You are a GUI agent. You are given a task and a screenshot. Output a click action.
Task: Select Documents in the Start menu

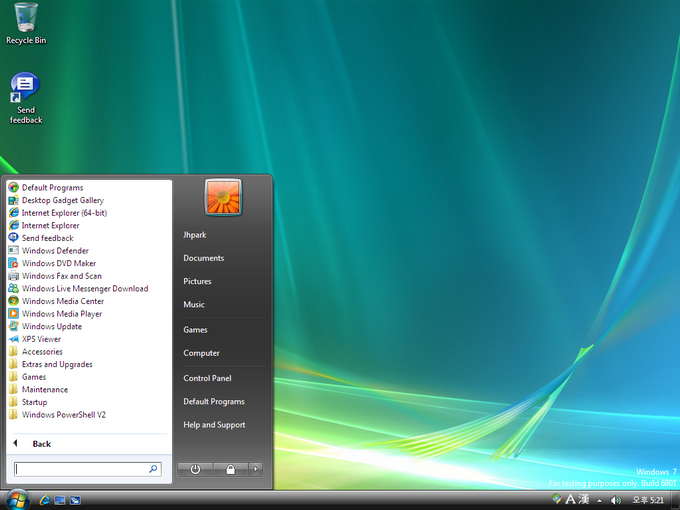tap(203, 258)
